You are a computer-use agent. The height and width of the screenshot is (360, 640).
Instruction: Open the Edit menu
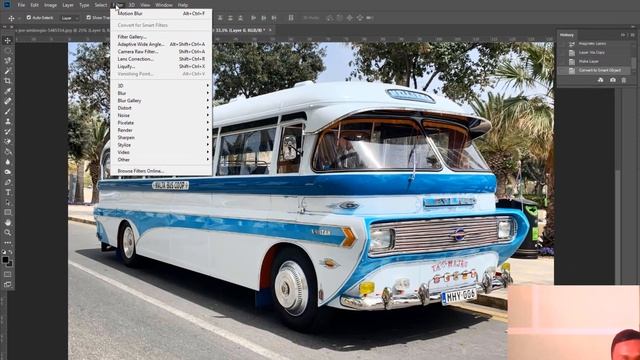click(x=34, y=5)
